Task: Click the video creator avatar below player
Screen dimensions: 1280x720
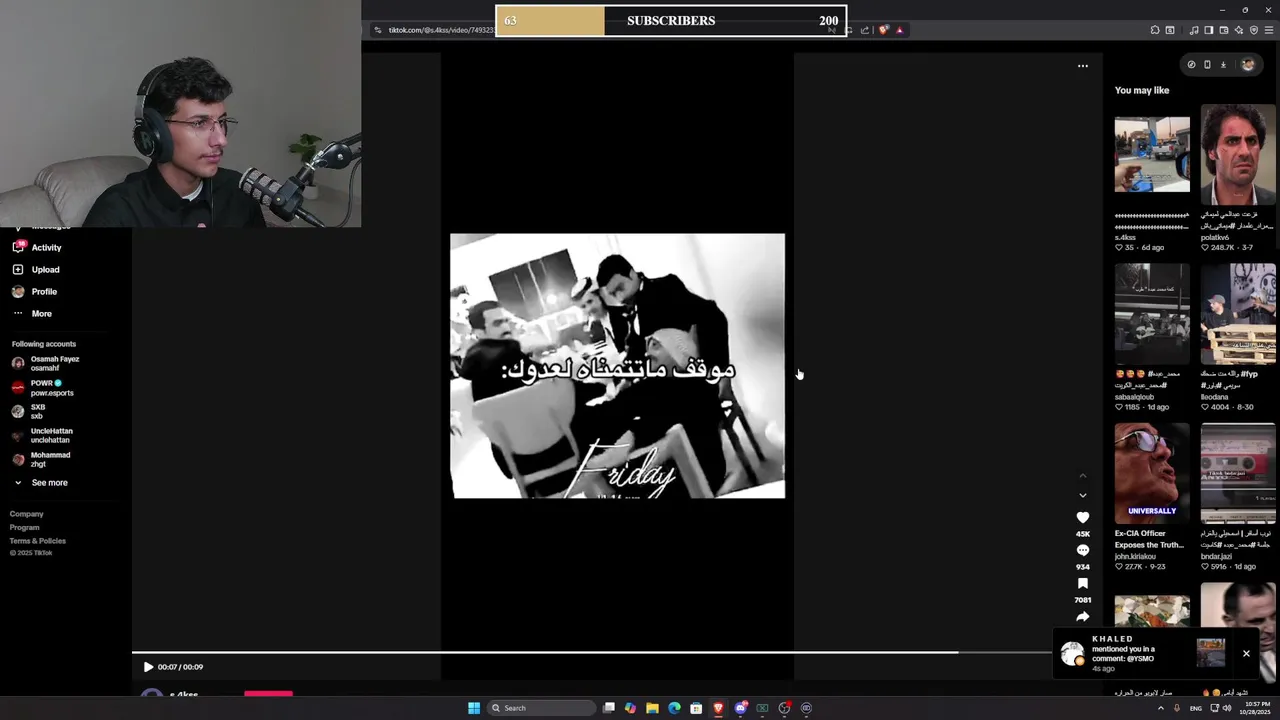Action: [152, 694]
